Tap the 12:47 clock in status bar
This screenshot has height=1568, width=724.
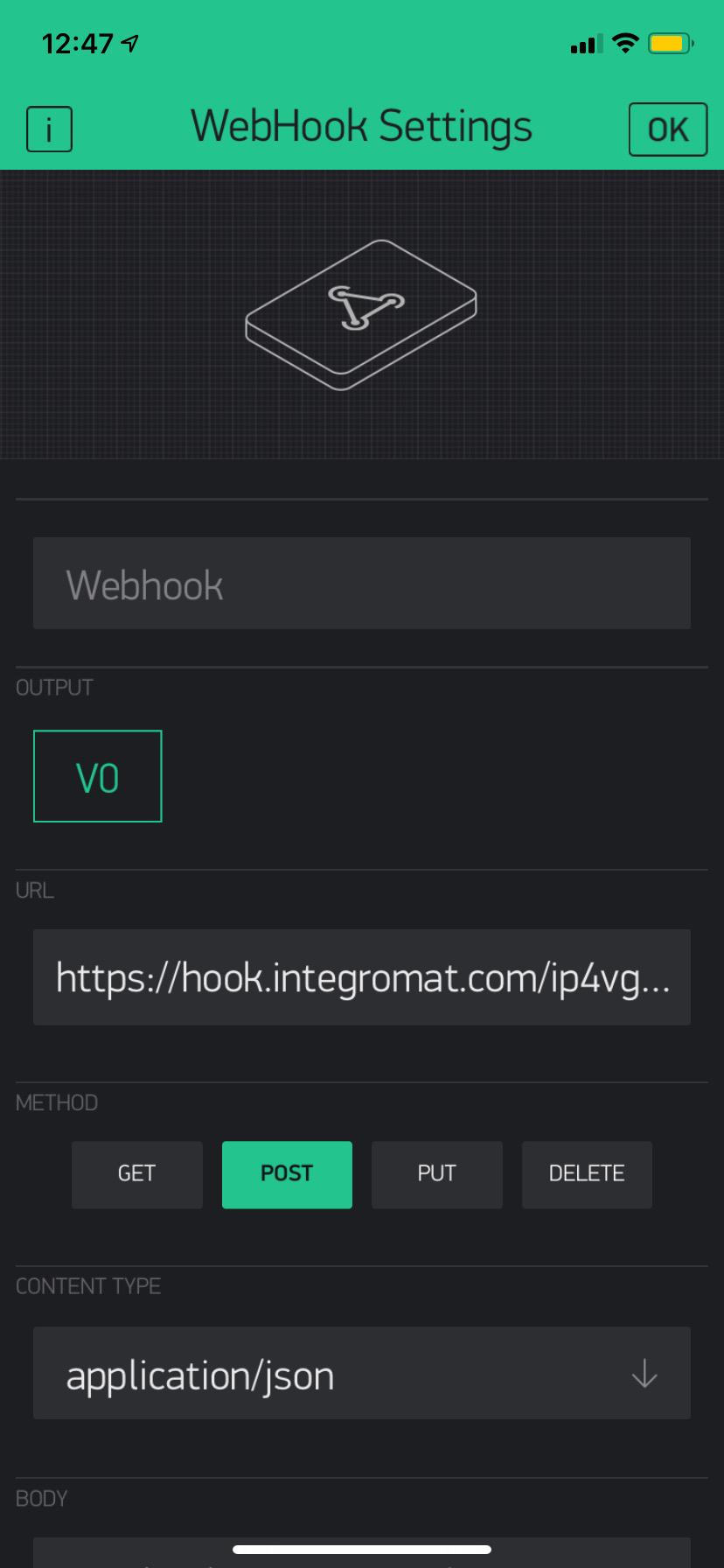(78, 43)
